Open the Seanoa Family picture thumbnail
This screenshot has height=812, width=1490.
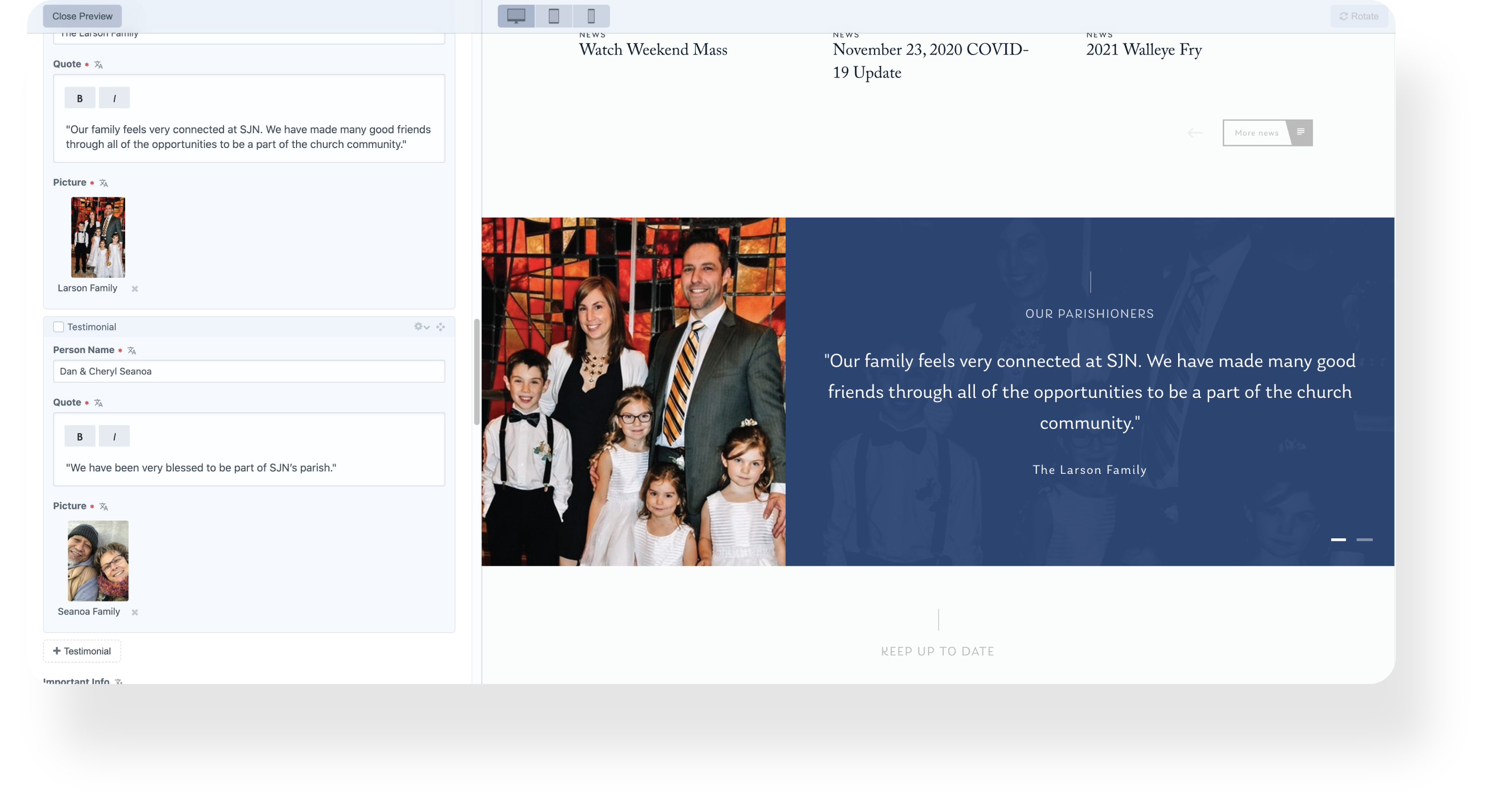point(98,560)
